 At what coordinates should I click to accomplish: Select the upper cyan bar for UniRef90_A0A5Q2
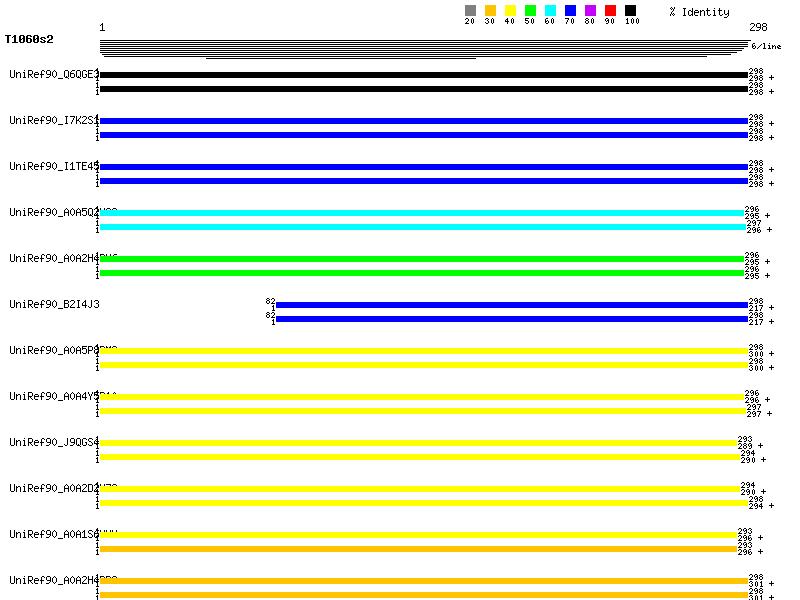pyautogui.click(x=420, y=213)
